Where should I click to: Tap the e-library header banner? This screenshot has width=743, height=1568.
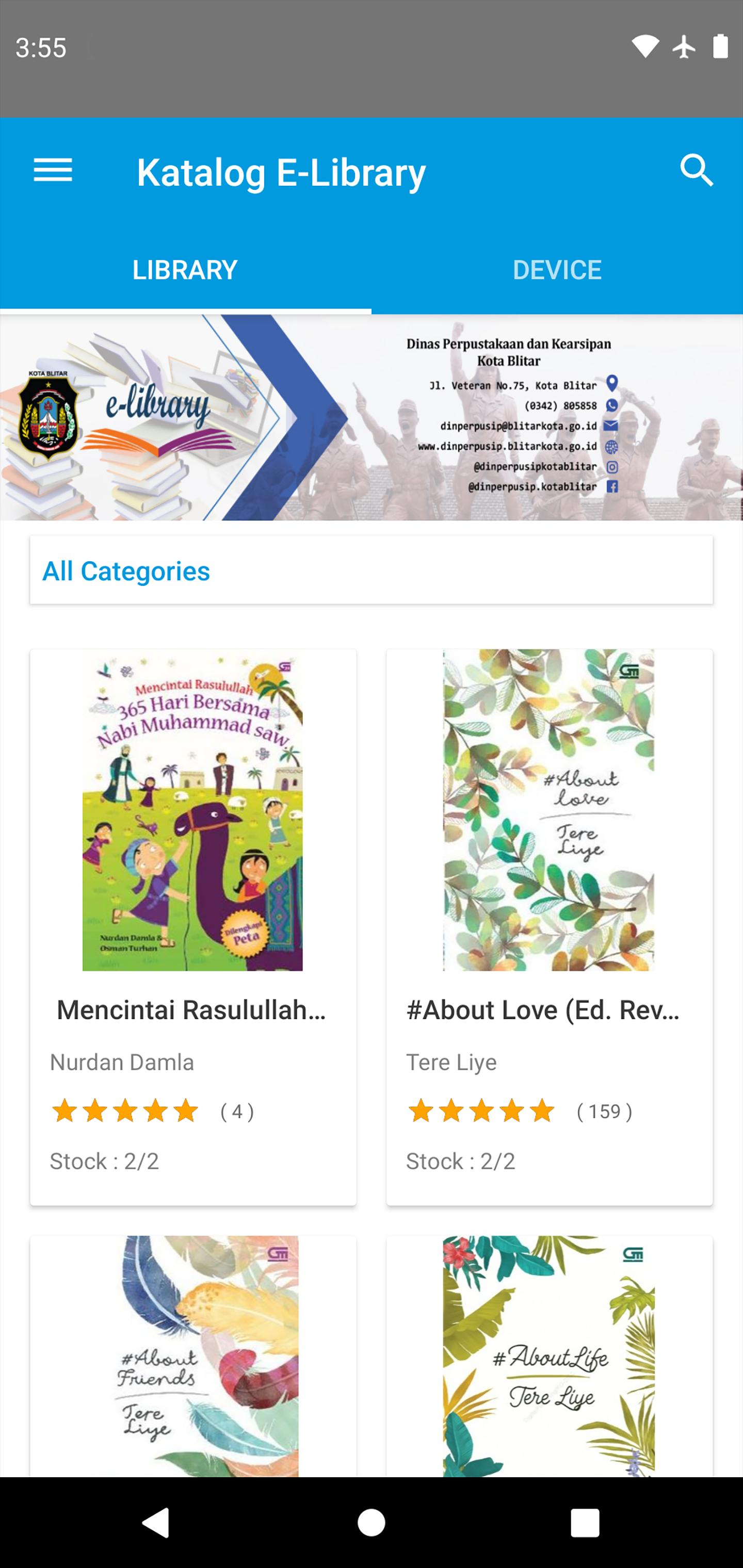click(x=372, y=417)
